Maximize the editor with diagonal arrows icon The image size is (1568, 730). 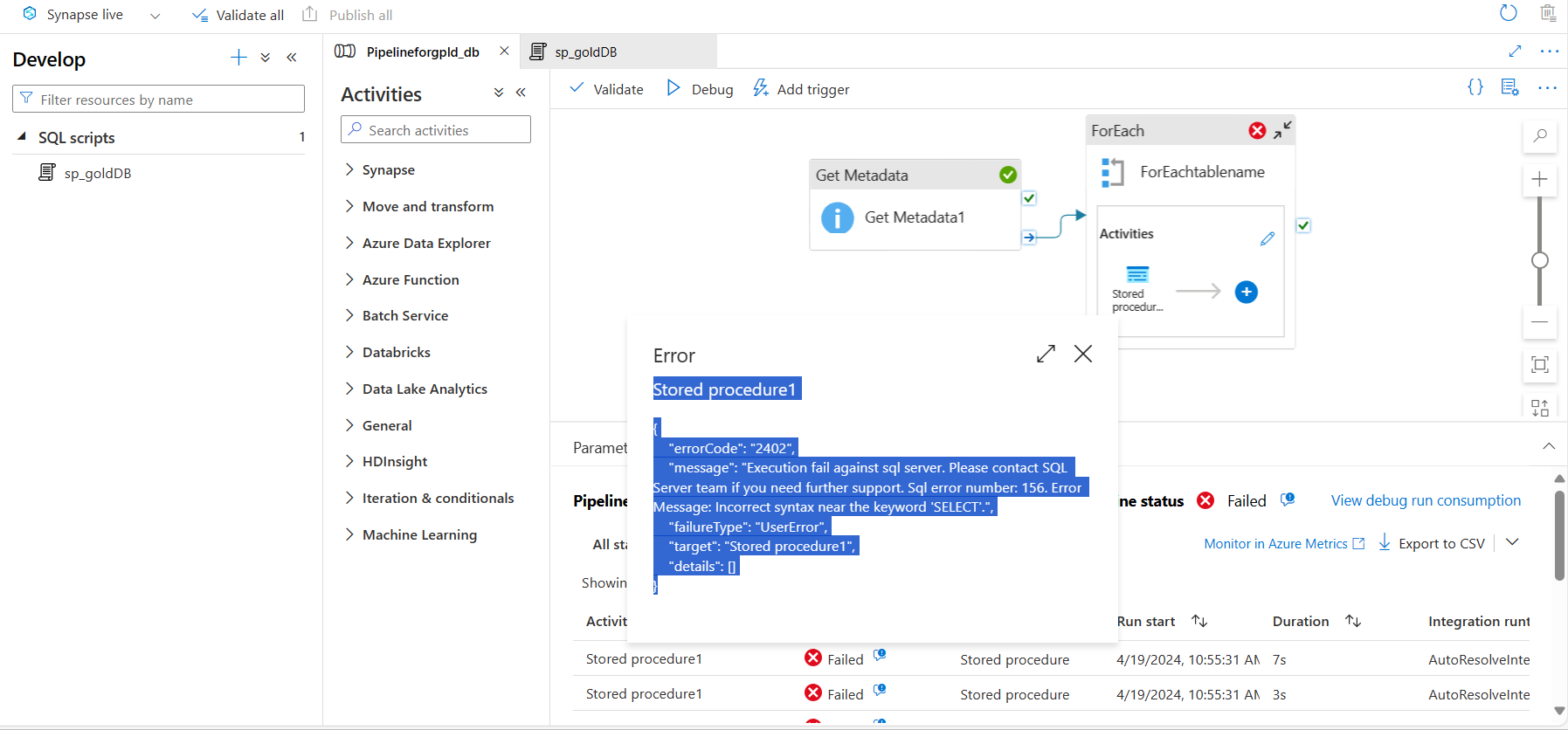[1516, 51]
